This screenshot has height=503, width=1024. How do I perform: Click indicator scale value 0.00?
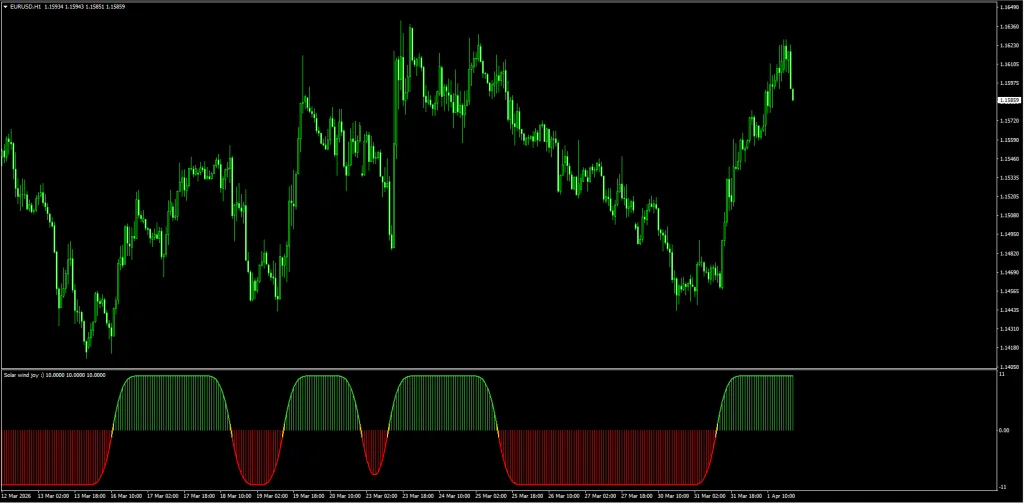(x=1004, y=430)
